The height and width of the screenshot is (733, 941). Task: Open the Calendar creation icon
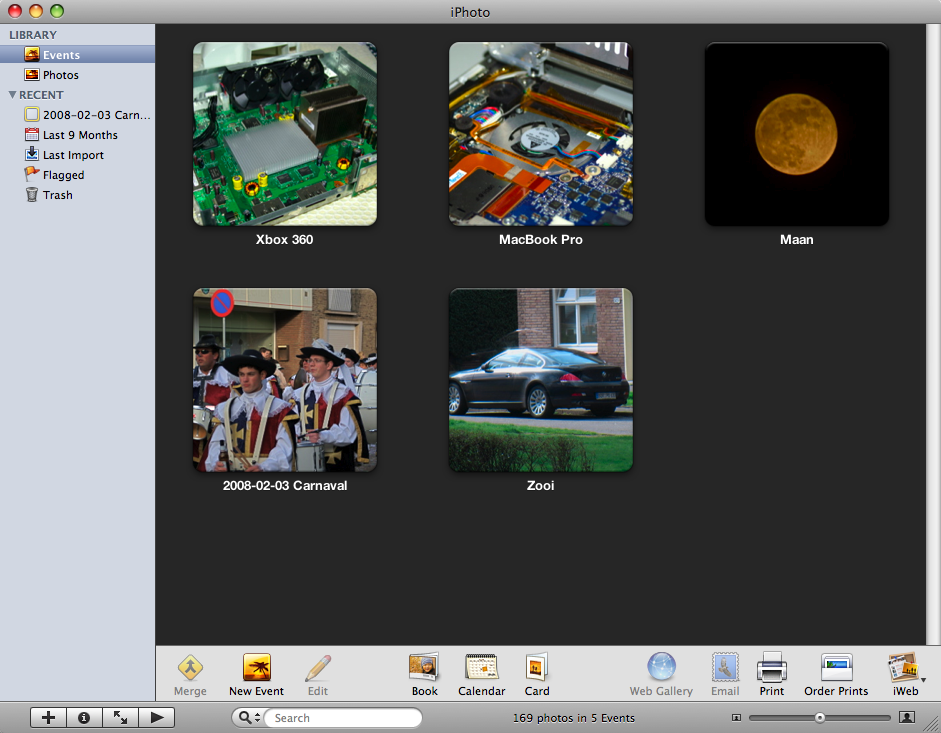[481, 667]
